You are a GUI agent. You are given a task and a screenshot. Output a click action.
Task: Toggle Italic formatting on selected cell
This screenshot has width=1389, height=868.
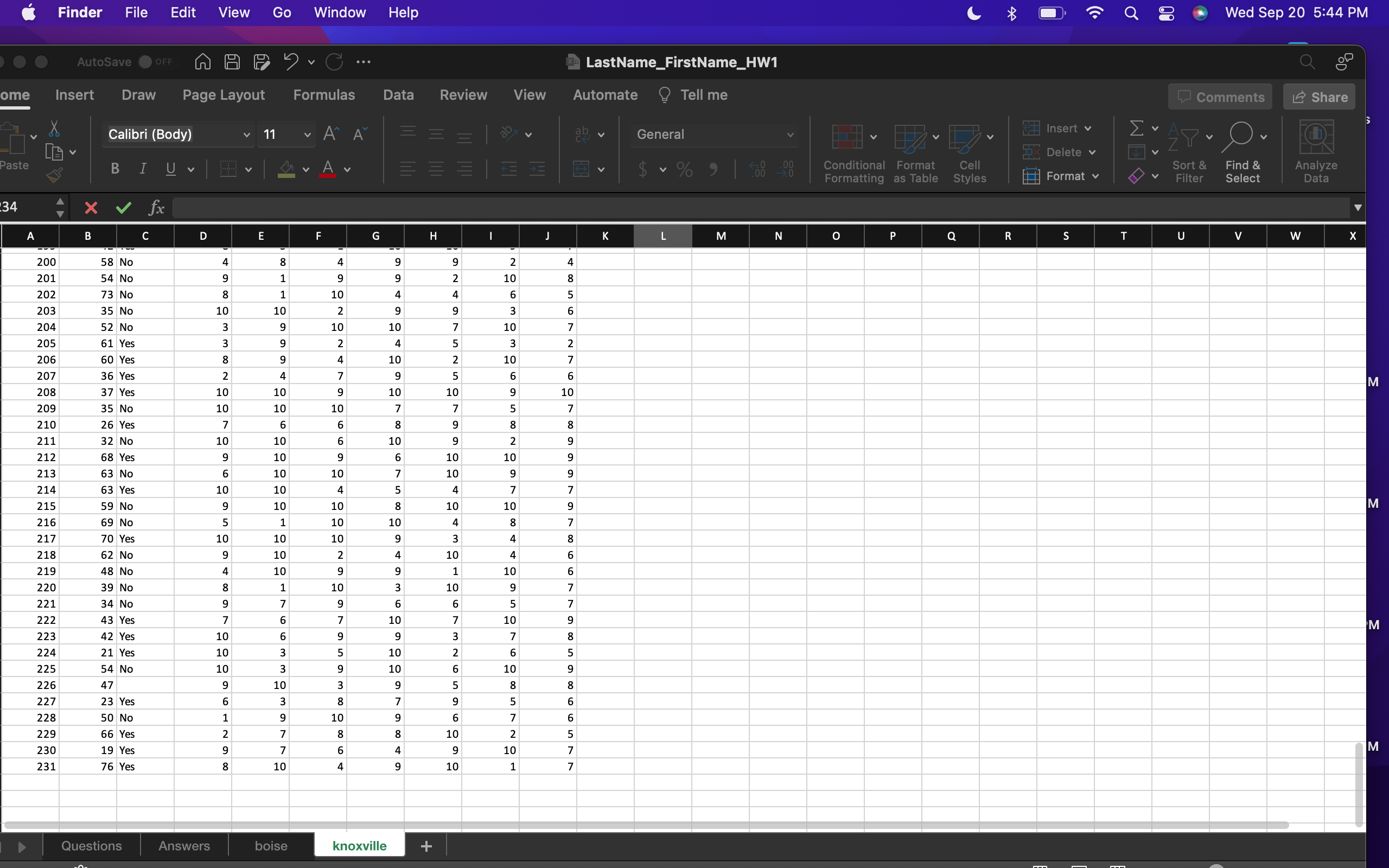142,169
